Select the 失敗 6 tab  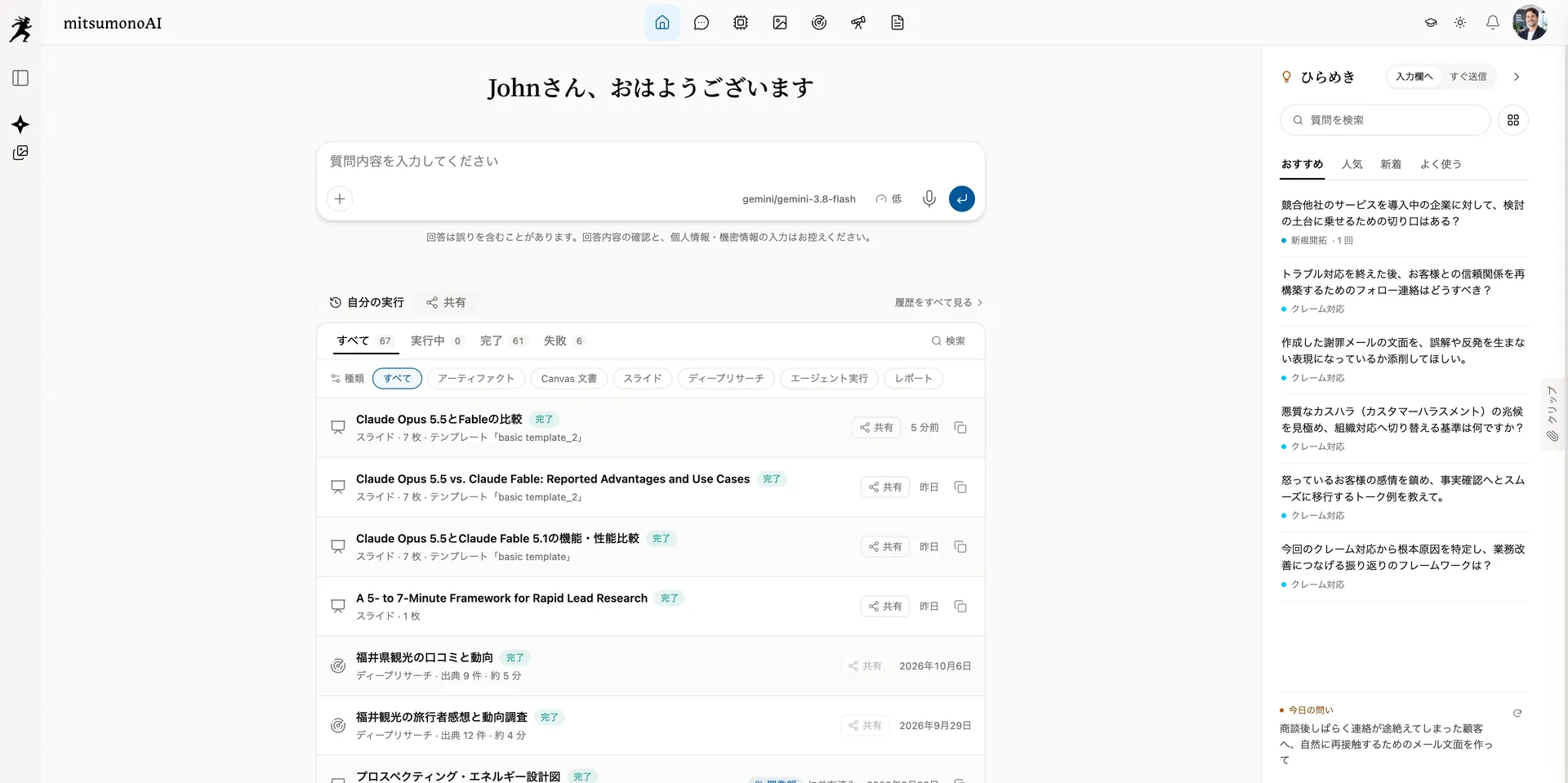point(564,340)
